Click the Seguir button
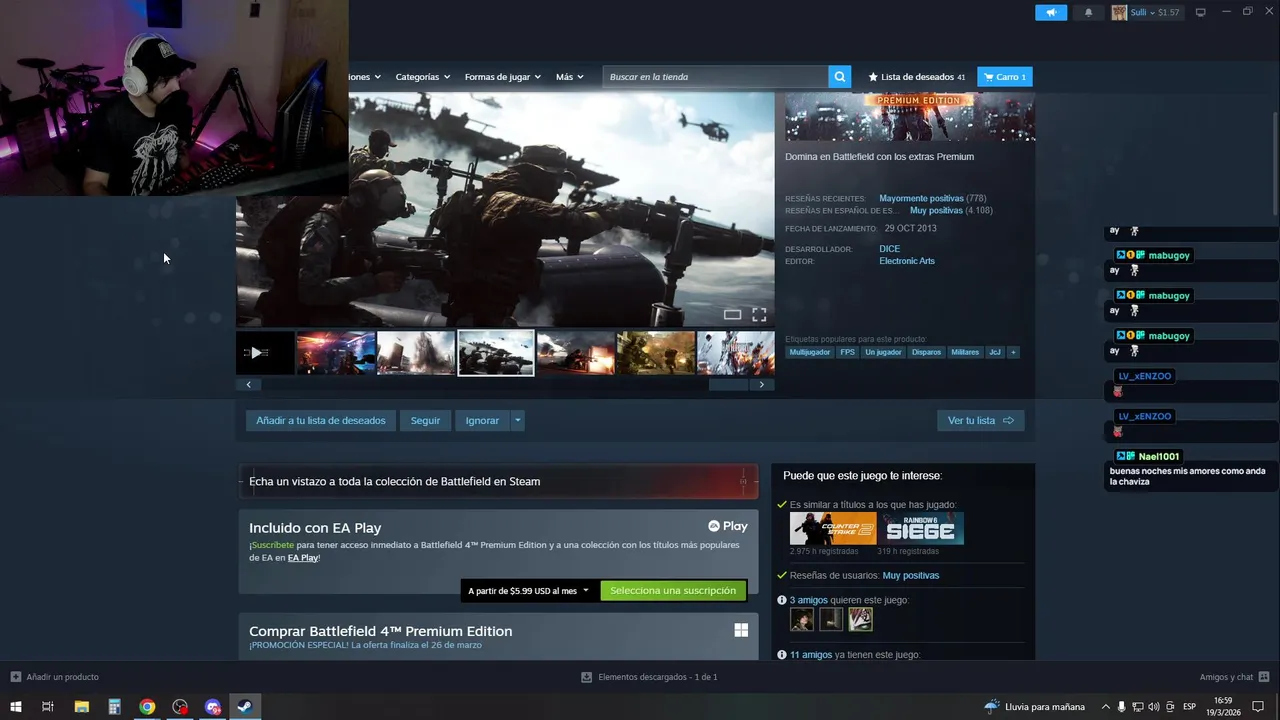 coord(425,420)
